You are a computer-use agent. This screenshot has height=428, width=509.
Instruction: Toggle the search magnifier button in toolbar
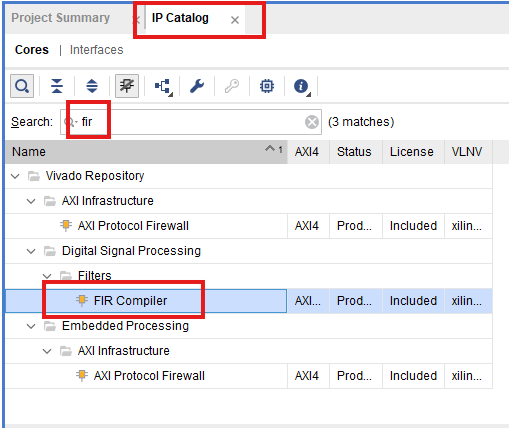click(x=22, y=86)
